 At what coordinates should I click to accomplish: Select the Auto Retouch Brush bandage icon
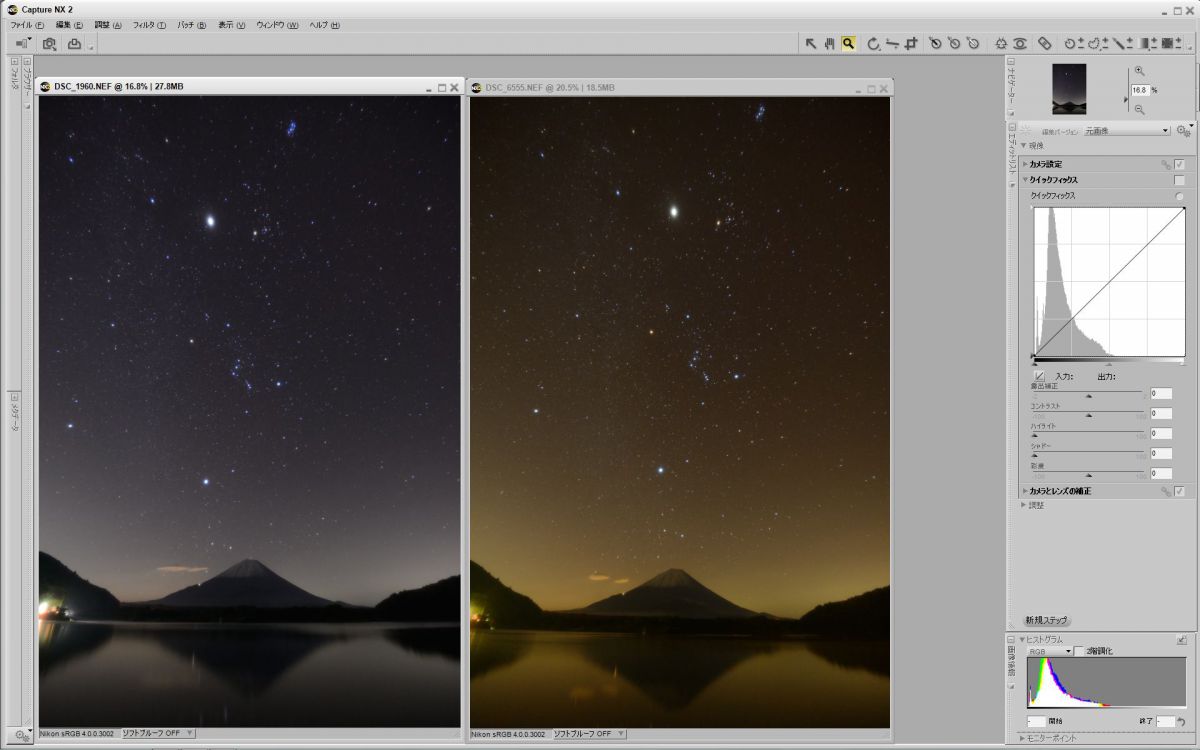click(x=1044, y=43)
